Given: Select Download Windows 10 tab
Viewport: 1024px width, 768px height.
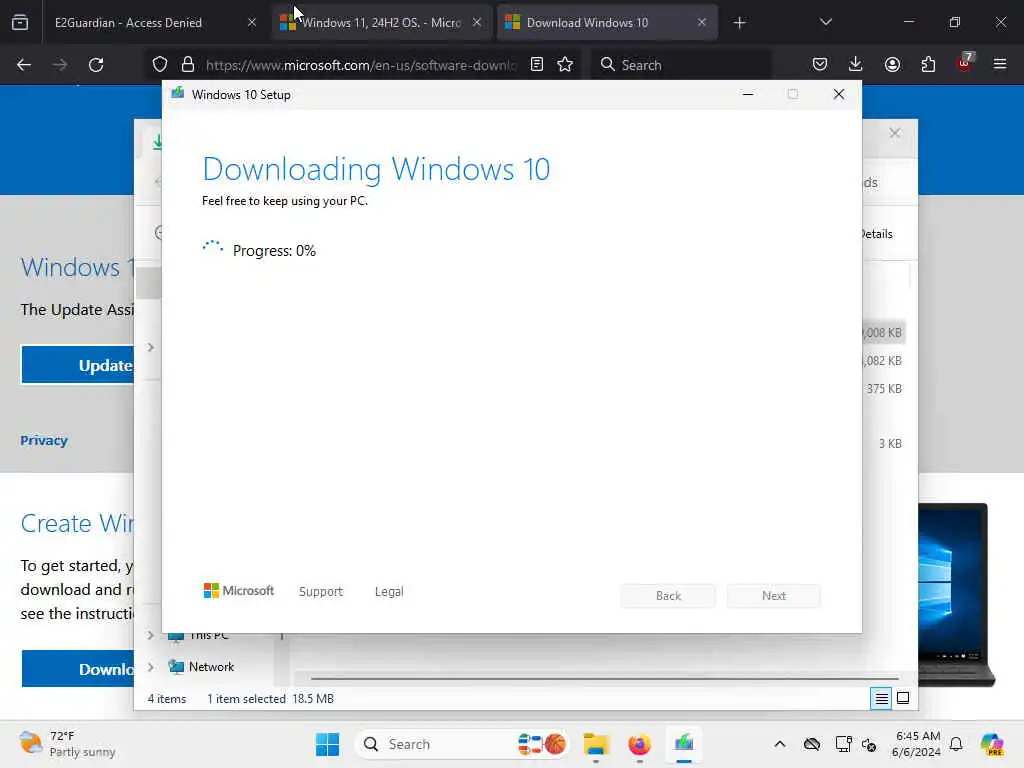Looking at the screenshot, I should click(607, 22).
